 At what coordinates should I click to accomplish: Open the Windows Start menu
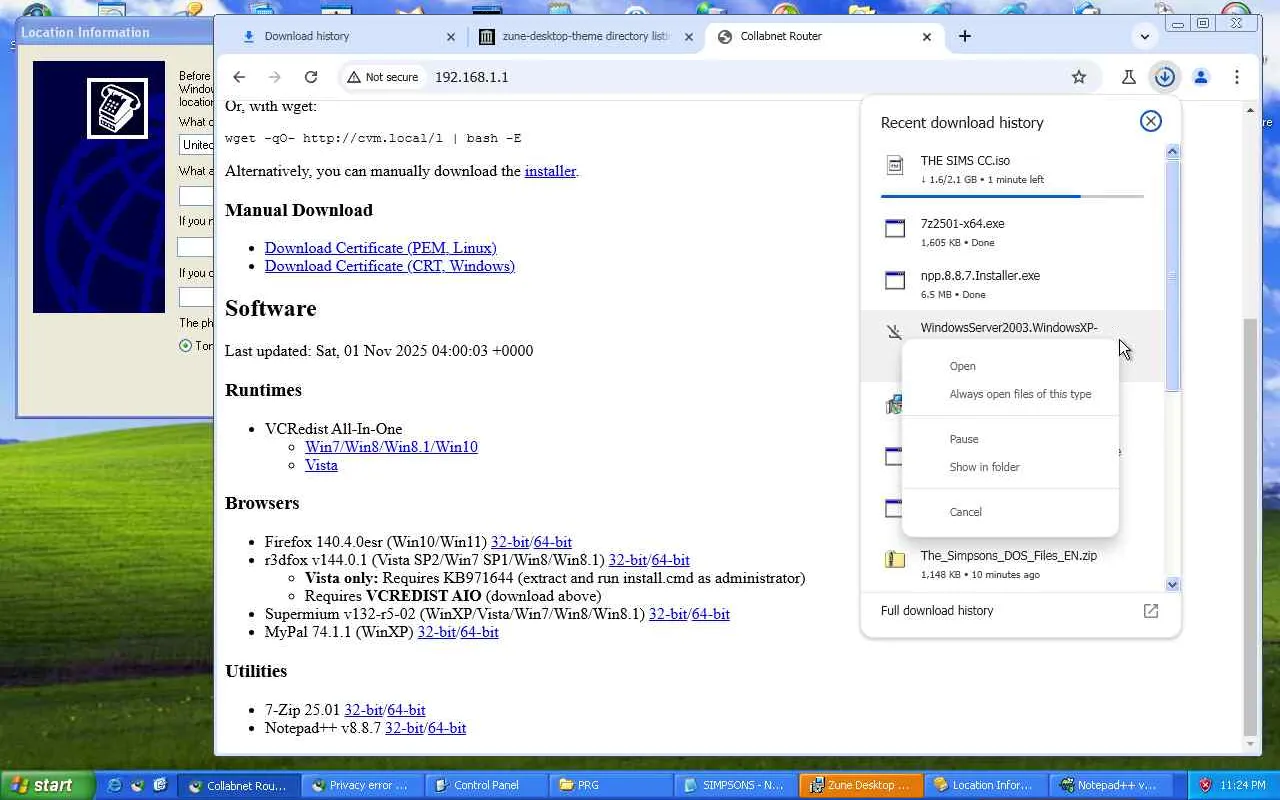click(48, 785)
